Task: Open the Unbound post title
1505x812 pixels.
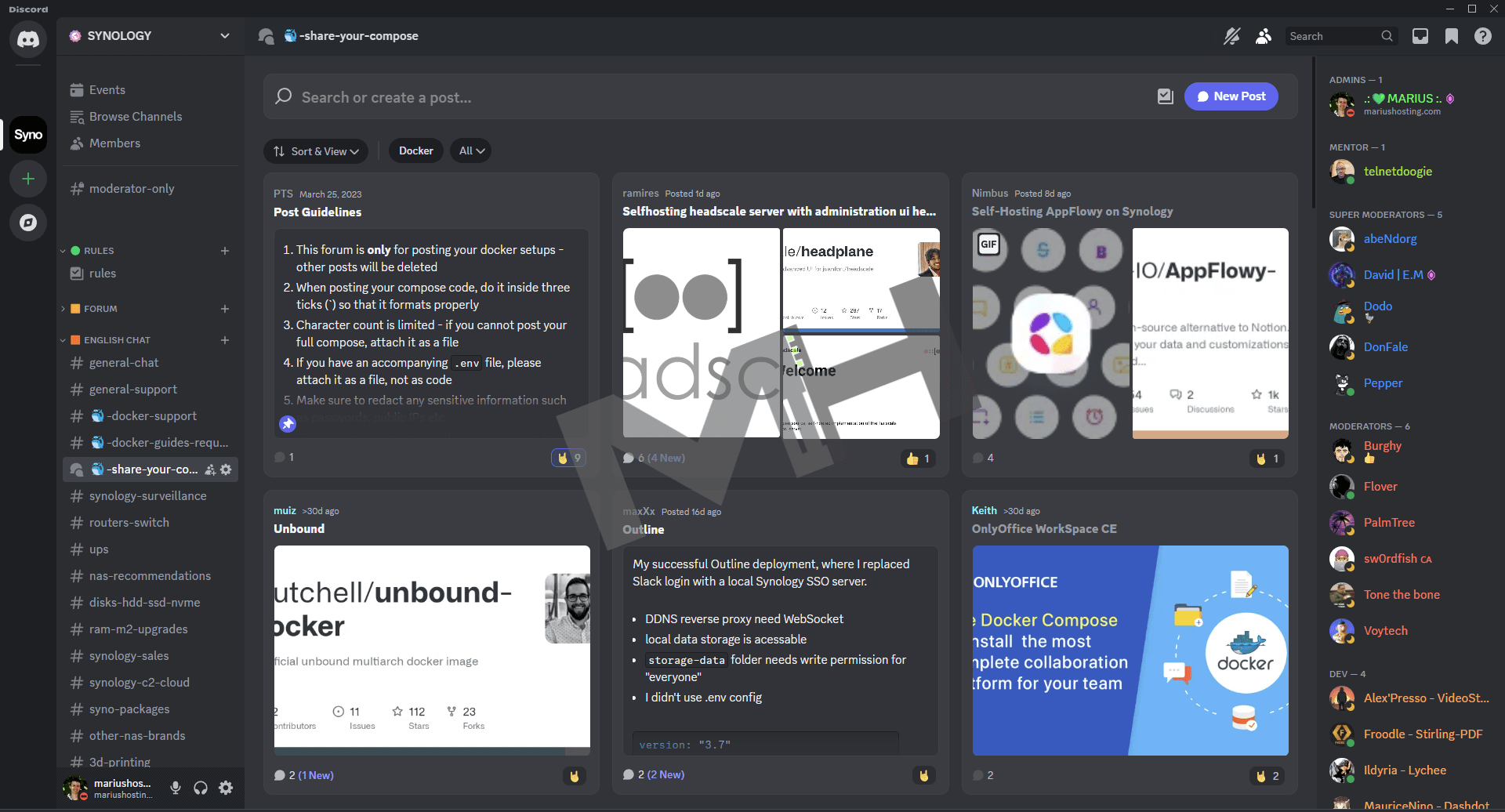Action: (299, 529)
